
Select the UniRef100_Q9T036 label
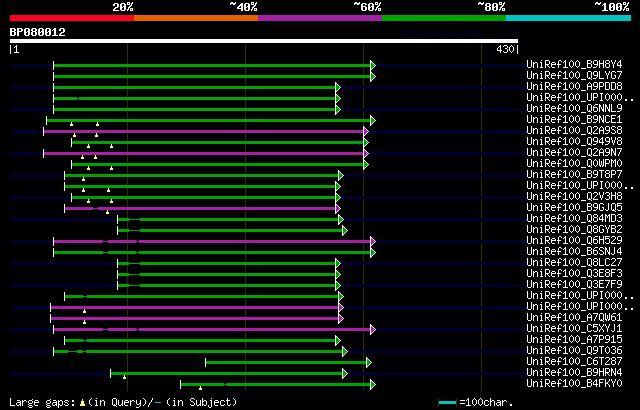pos(574,351)
